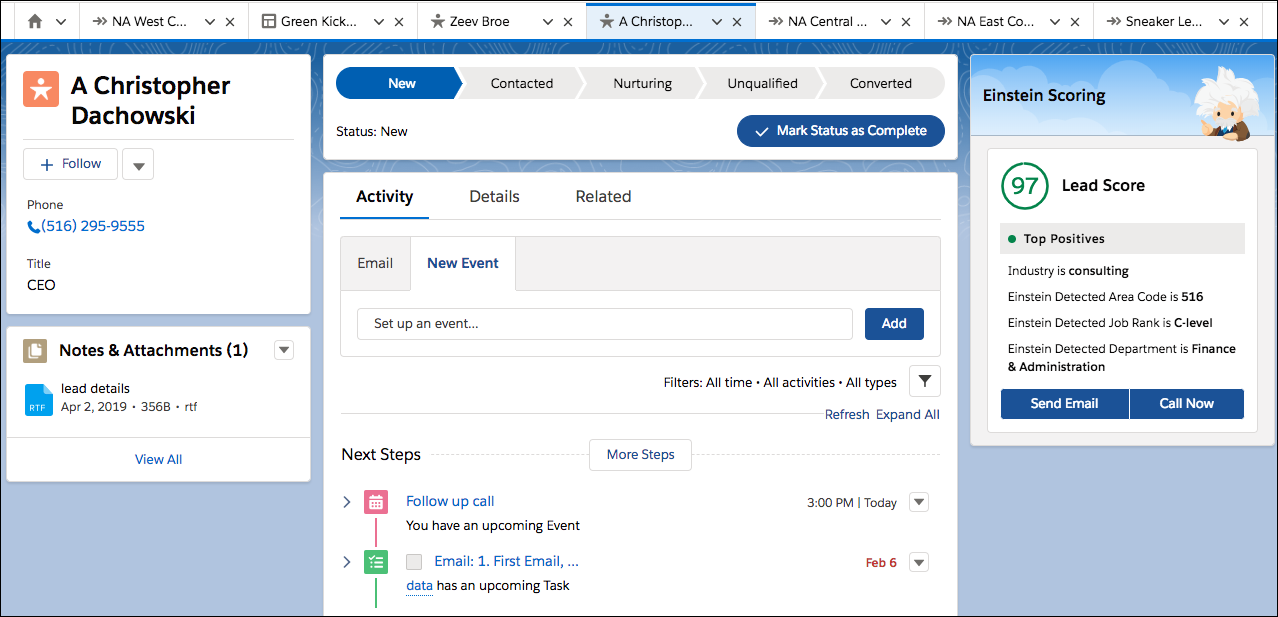Click the Refresh link
This screenshot has width=1278, height=617.
point(847,415)
